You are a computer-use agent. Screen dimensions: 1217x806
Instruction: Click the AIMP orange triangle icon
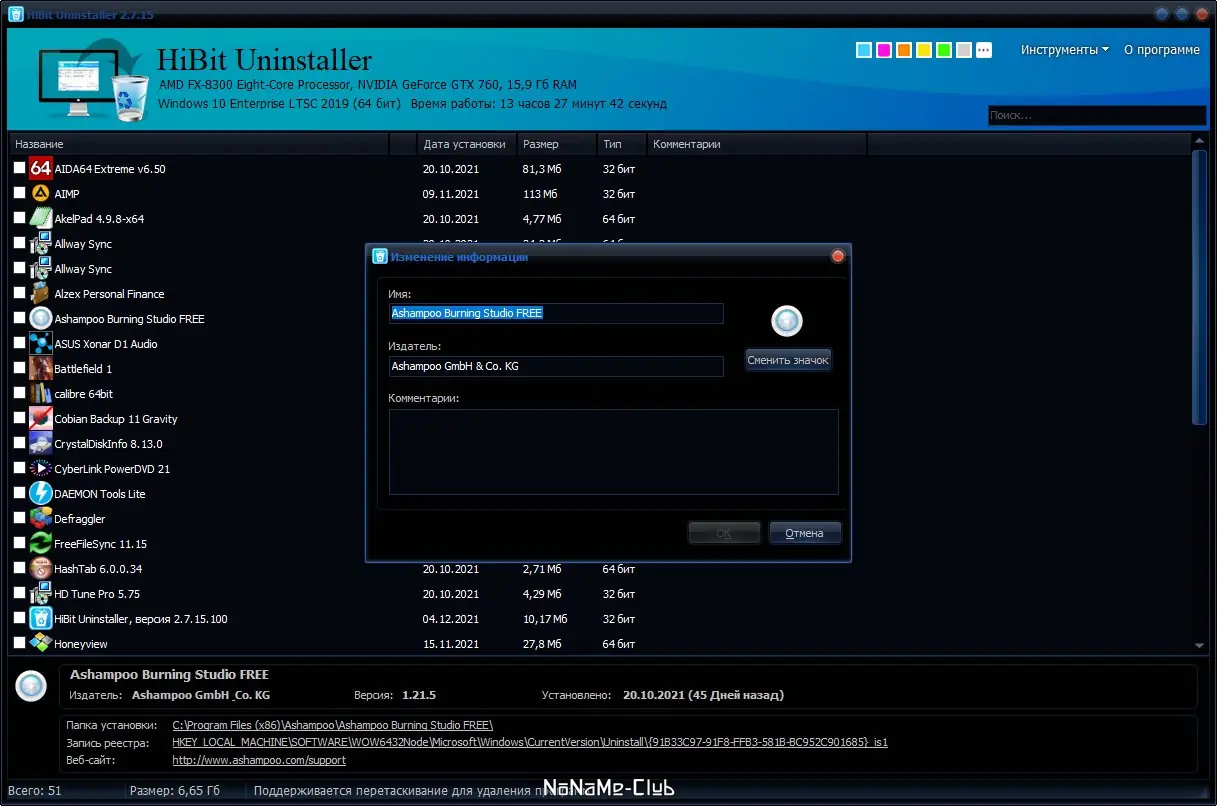pos(41,193)
